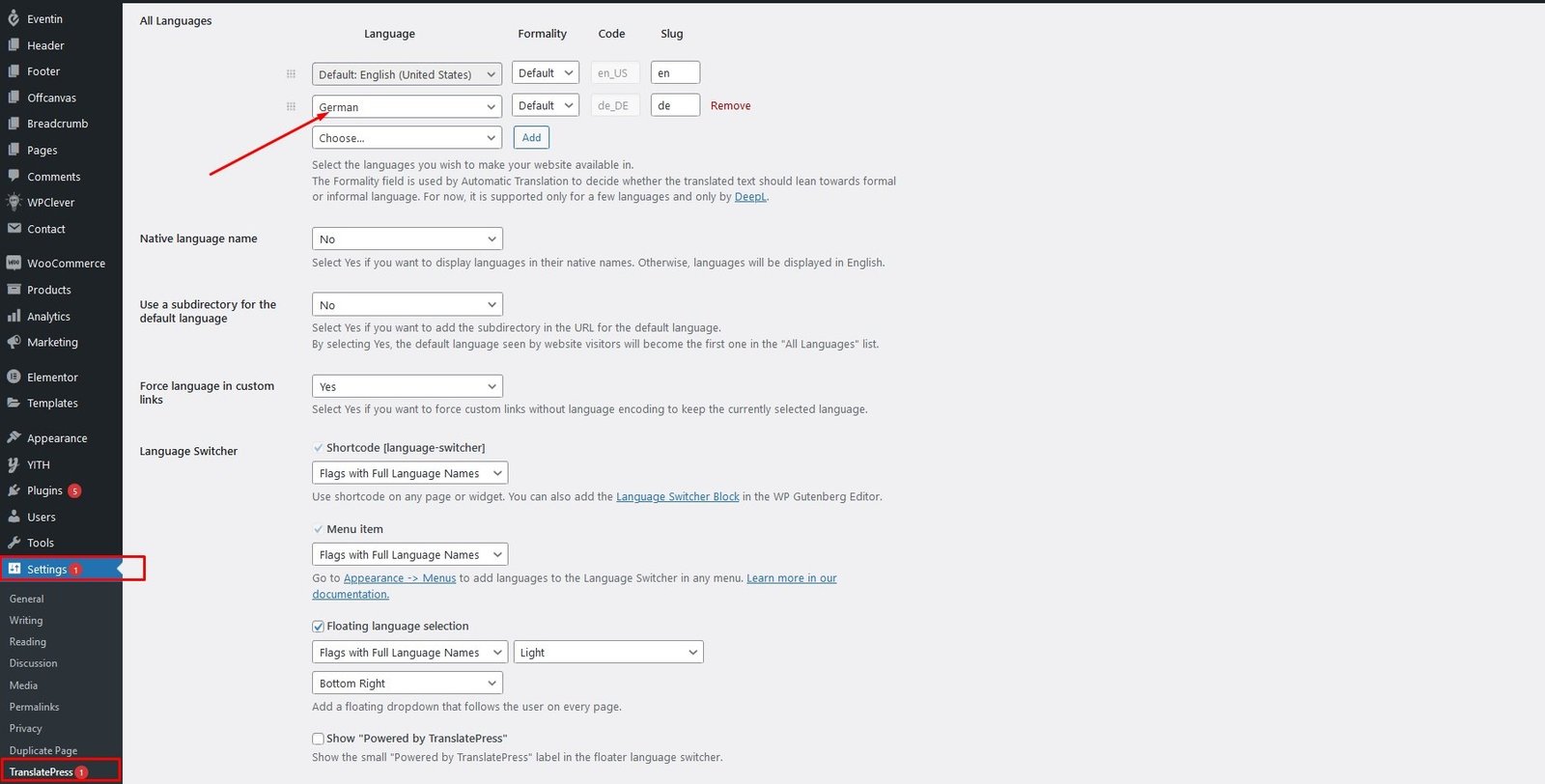This screenshot has width=1545, height=784.
Task: Open the German language dropdown
Action: pyautogui.click(x=407, y=106)
